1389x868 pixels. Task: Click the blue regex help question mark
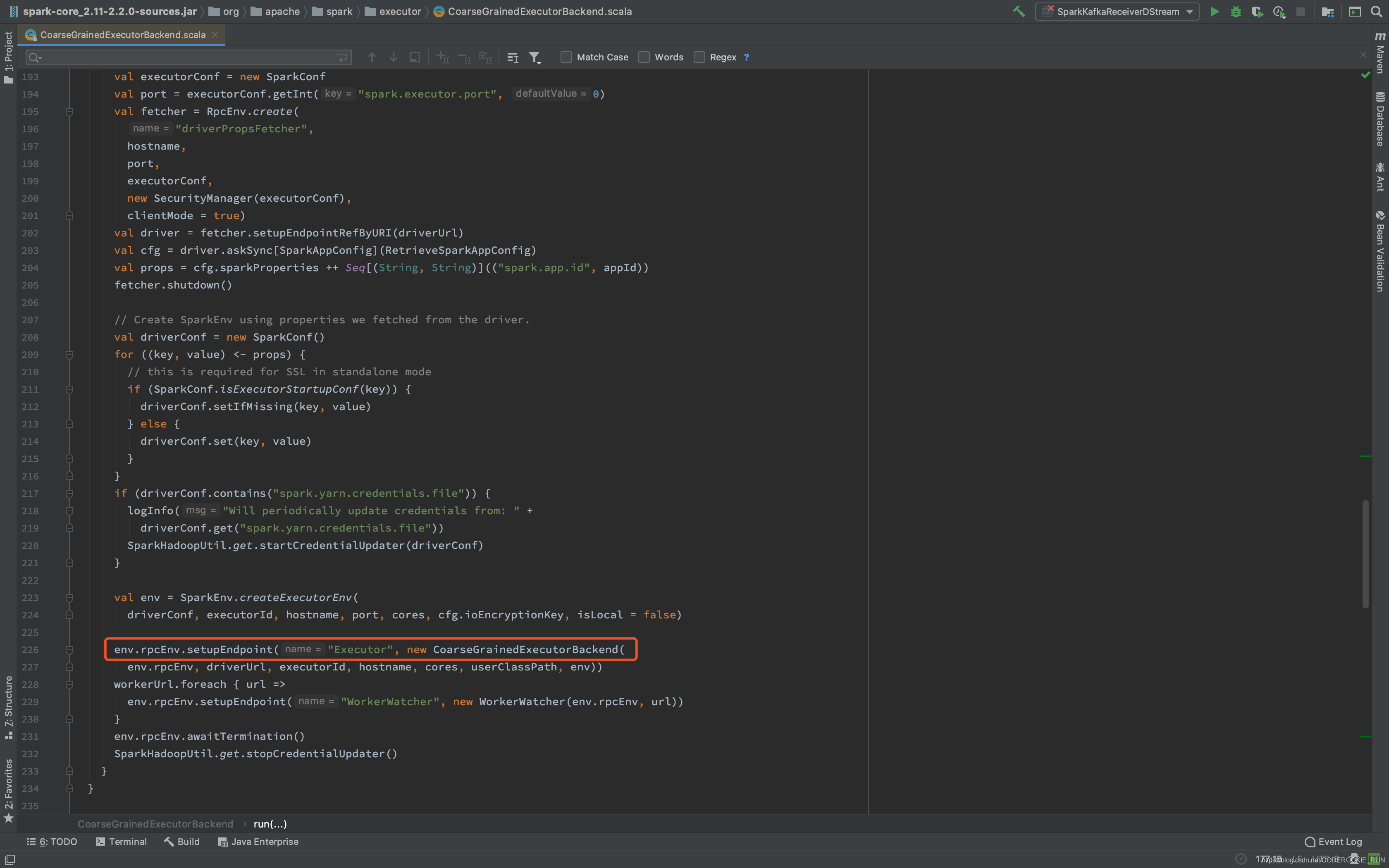pos(746,57)
